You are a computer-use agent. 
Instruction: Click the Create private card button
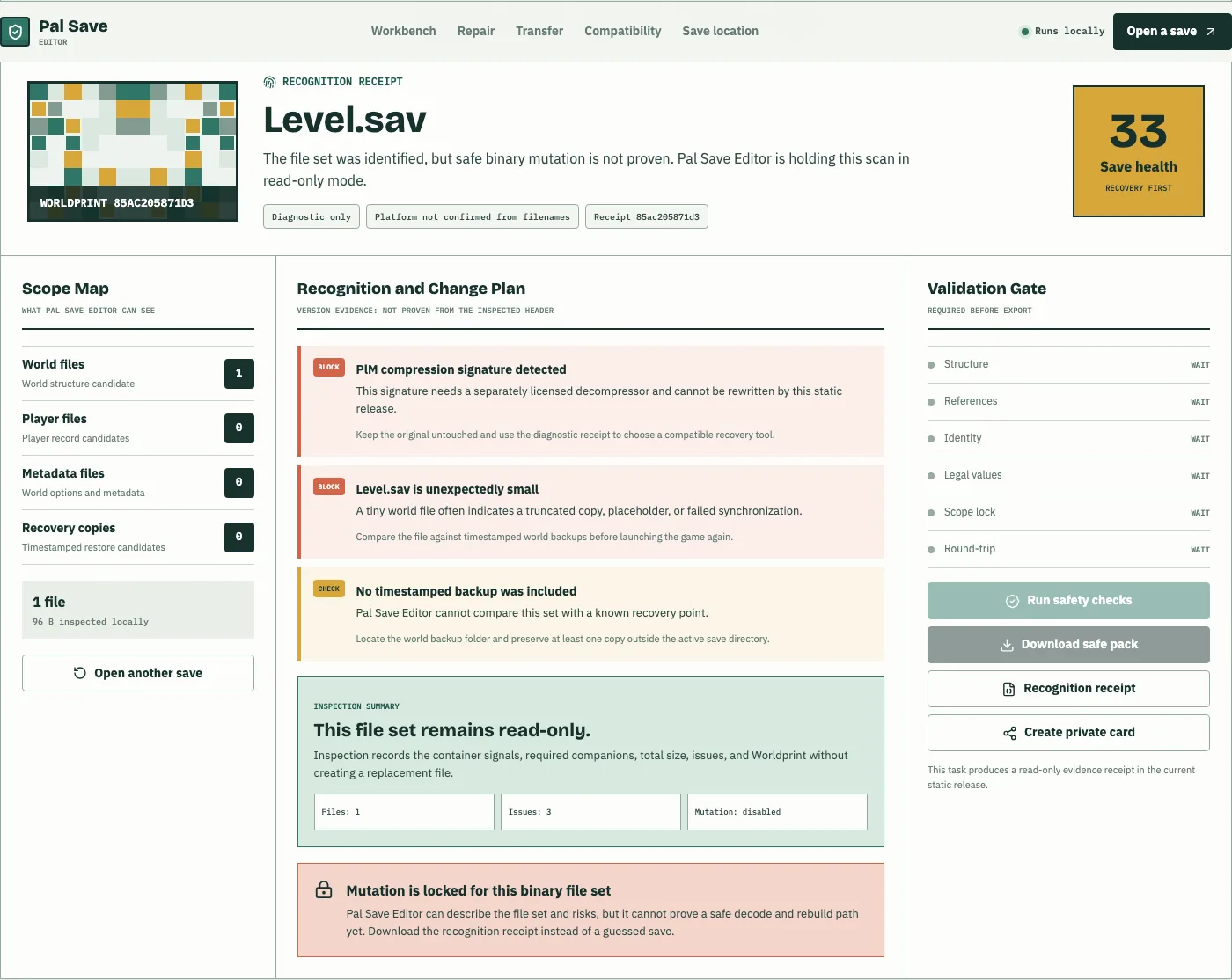[1068, 733]
